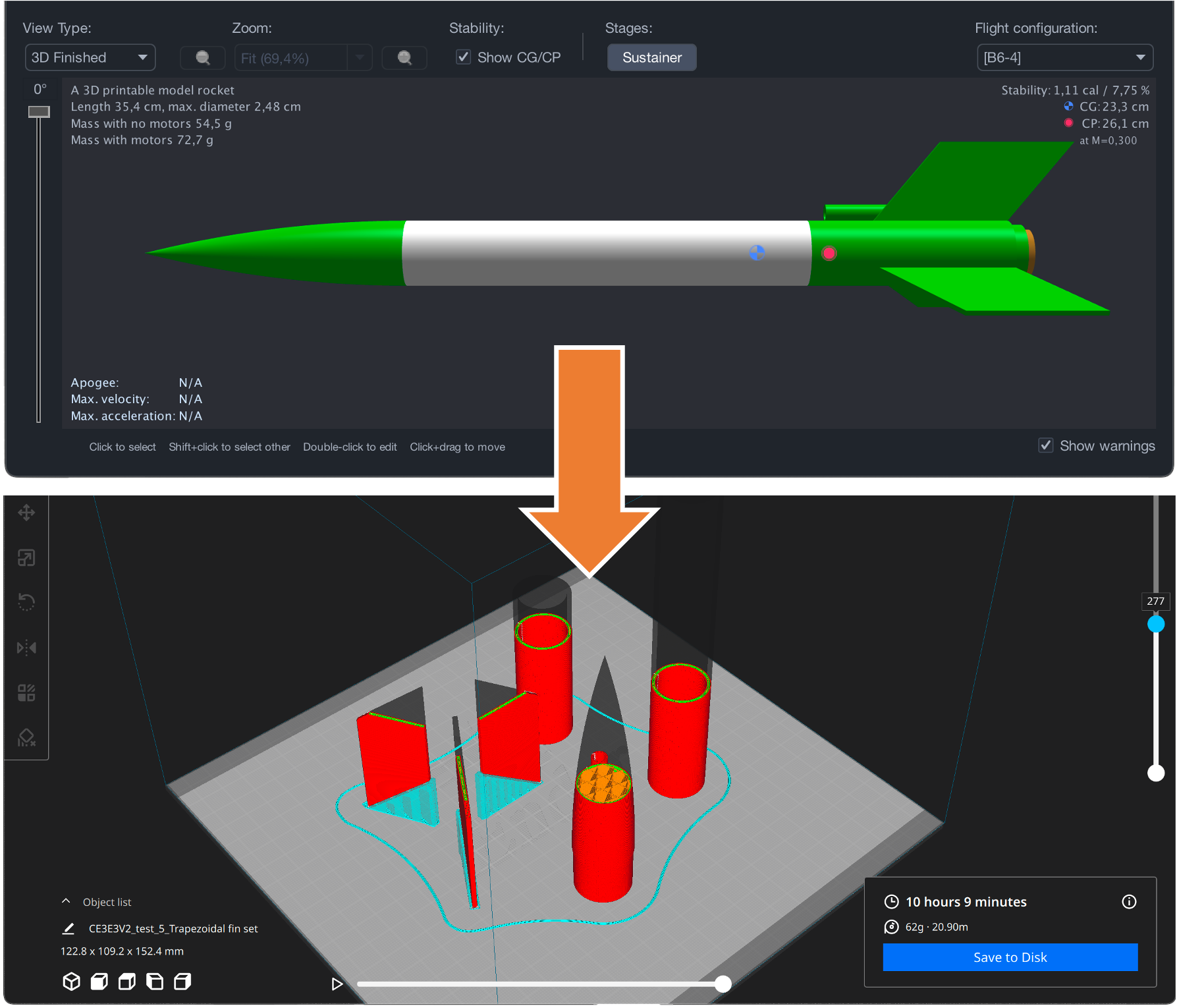Switch to the default 3D view cube icon
The height and width of the screenshot is (1008, 1177).
pos(72,982)
